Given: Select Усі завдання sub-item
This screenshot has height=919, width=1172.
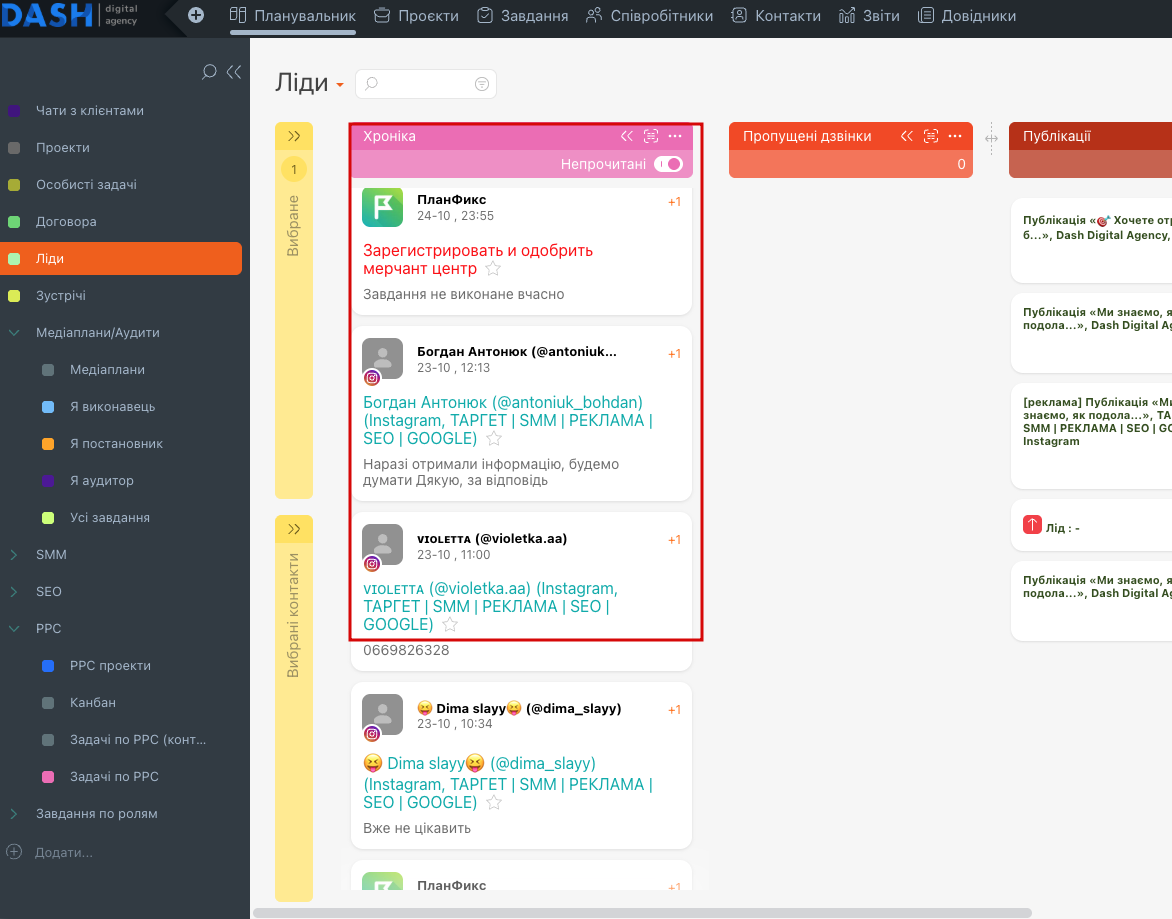Looking at the screenshot, I should pyautogui.click(x=110, y=518).
